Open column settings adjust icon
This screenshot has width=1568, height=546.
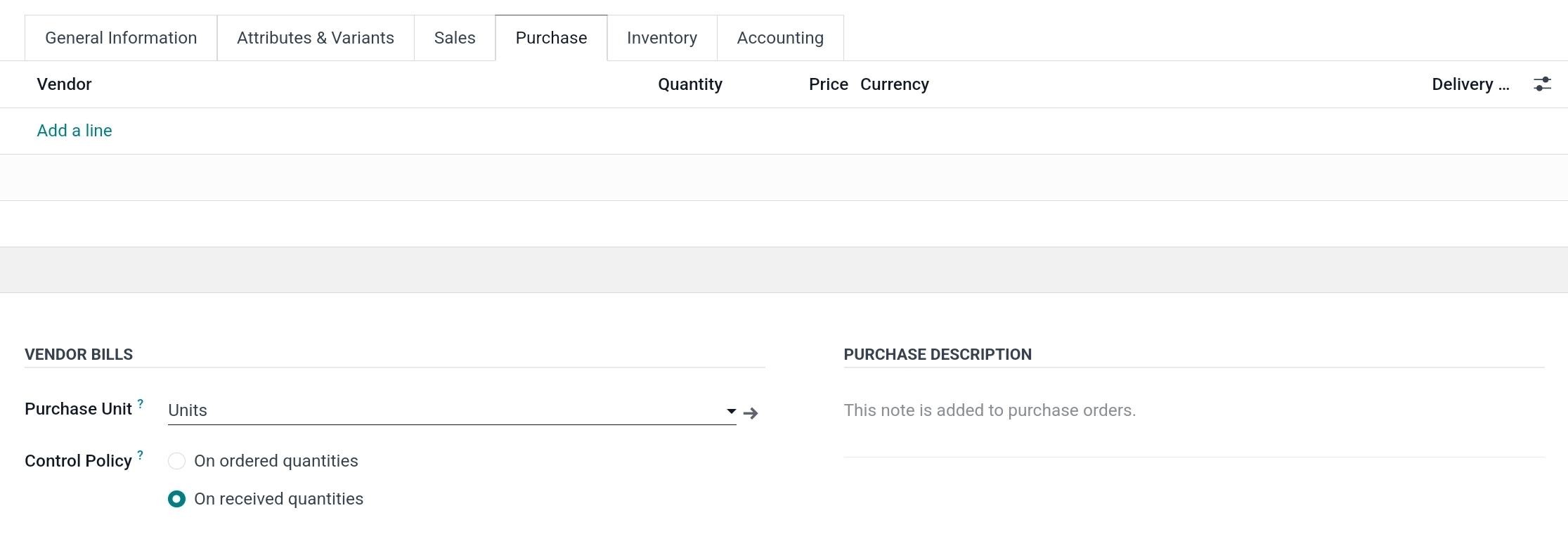click(x=1542, y=84)
